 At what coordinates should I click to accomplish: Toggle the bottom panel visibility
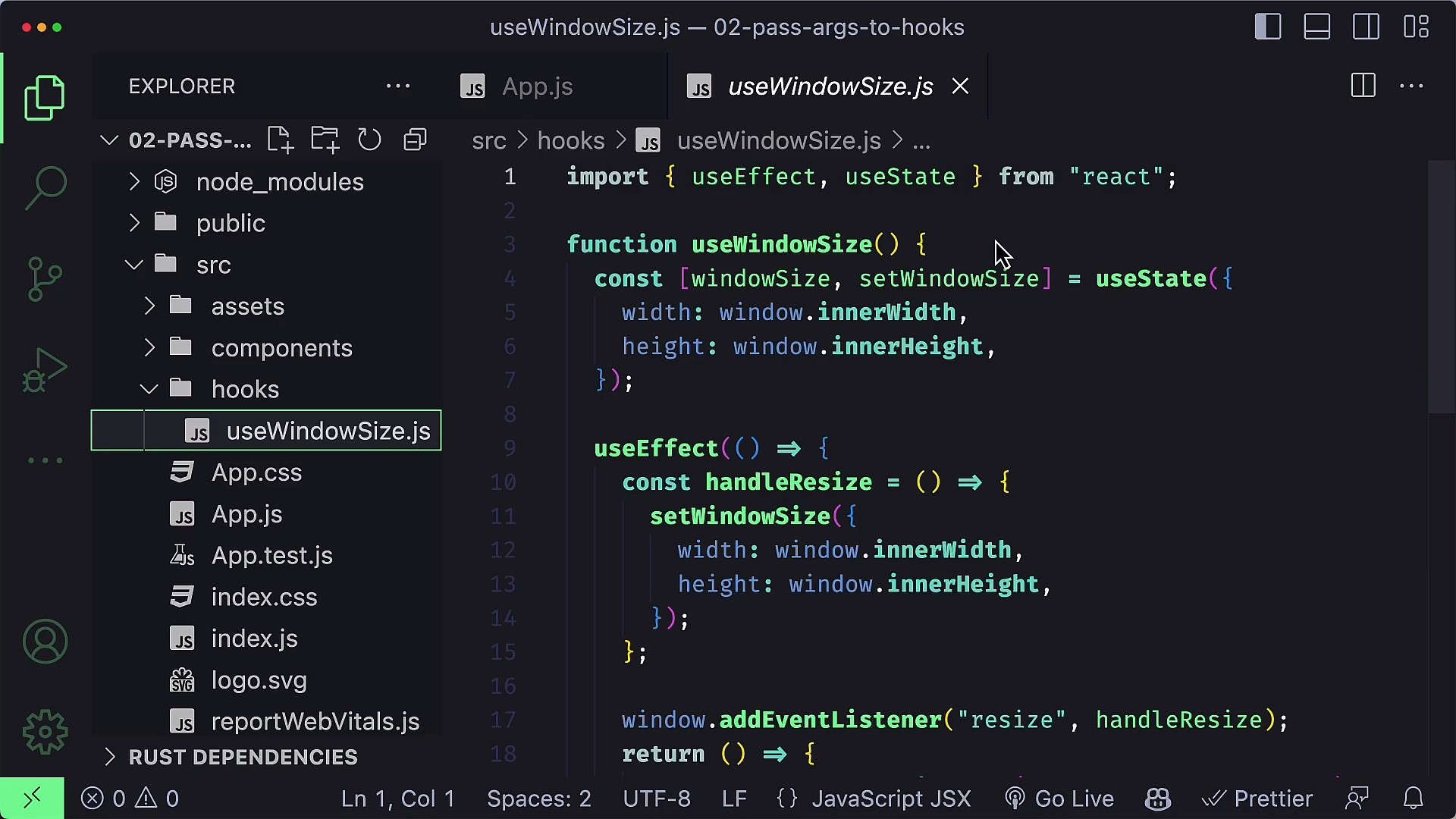pos(1316,27)
